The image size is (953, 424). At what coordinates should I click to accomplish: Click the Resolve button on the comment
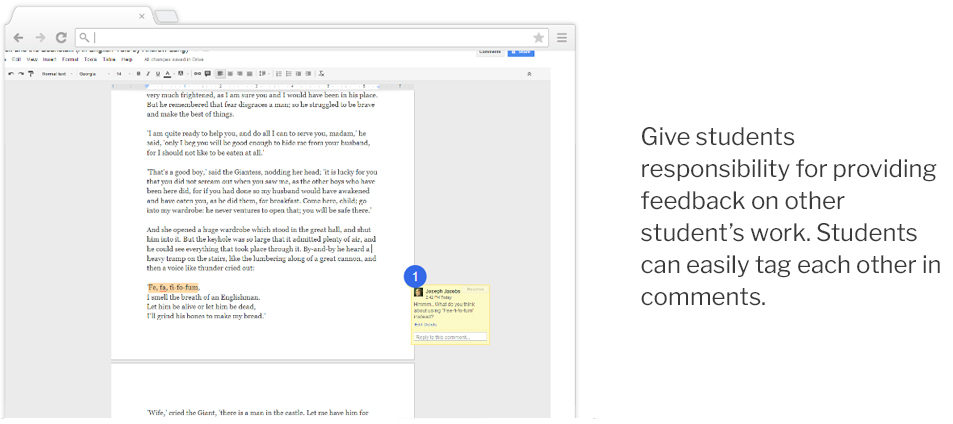coord(477,291)
